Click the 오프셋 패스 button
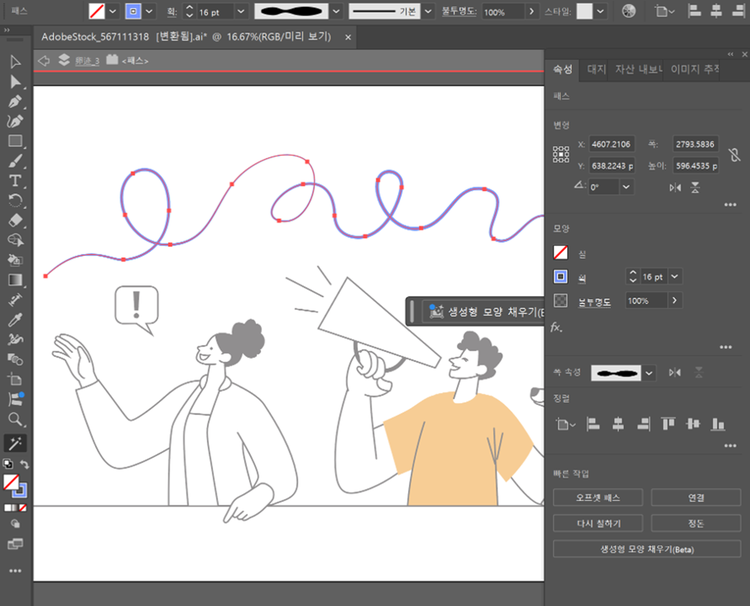 coord(598,497)
